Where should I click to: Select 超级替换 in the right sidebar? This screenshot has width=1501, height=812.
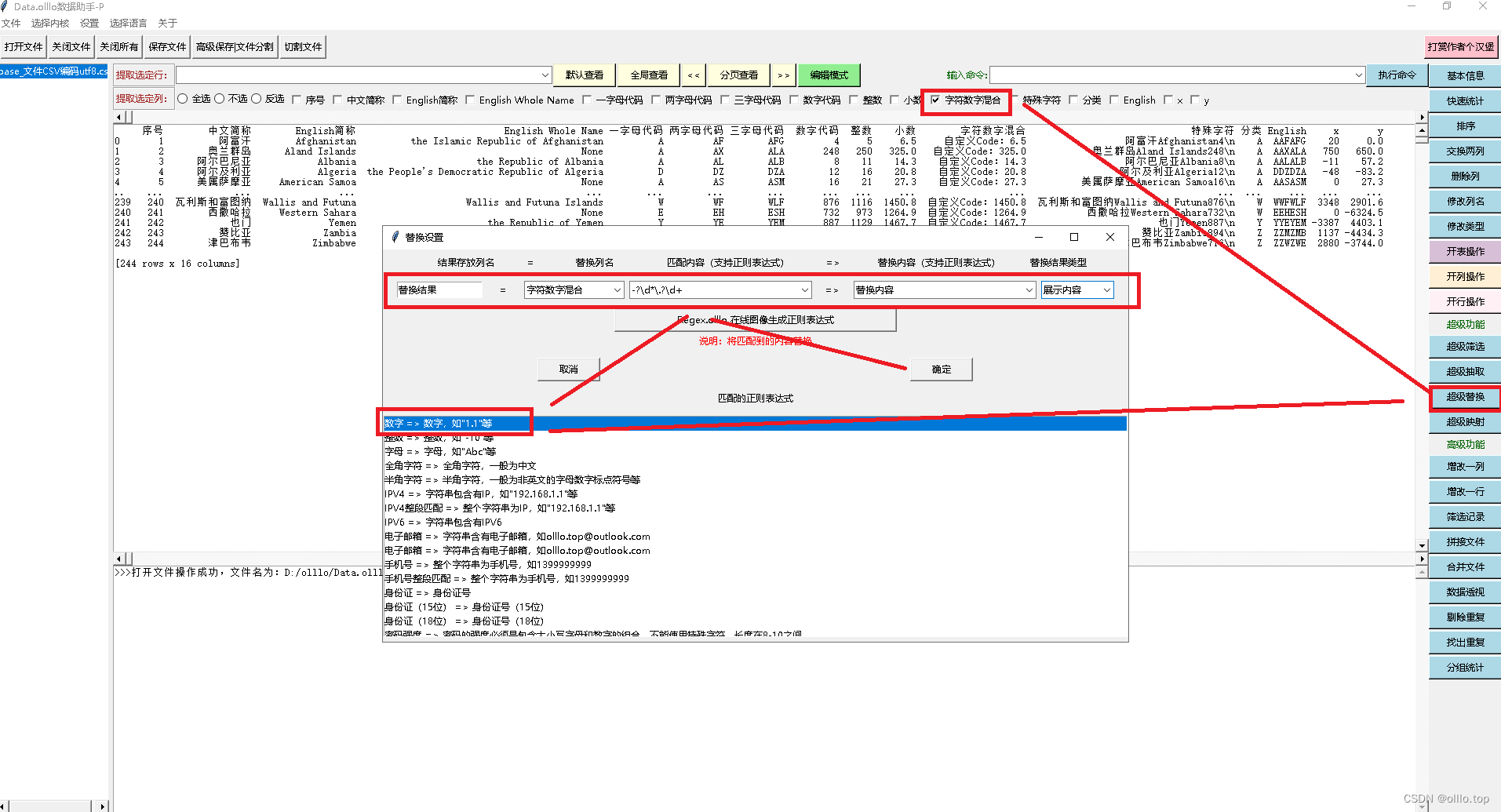click(x=1463, y=397)
